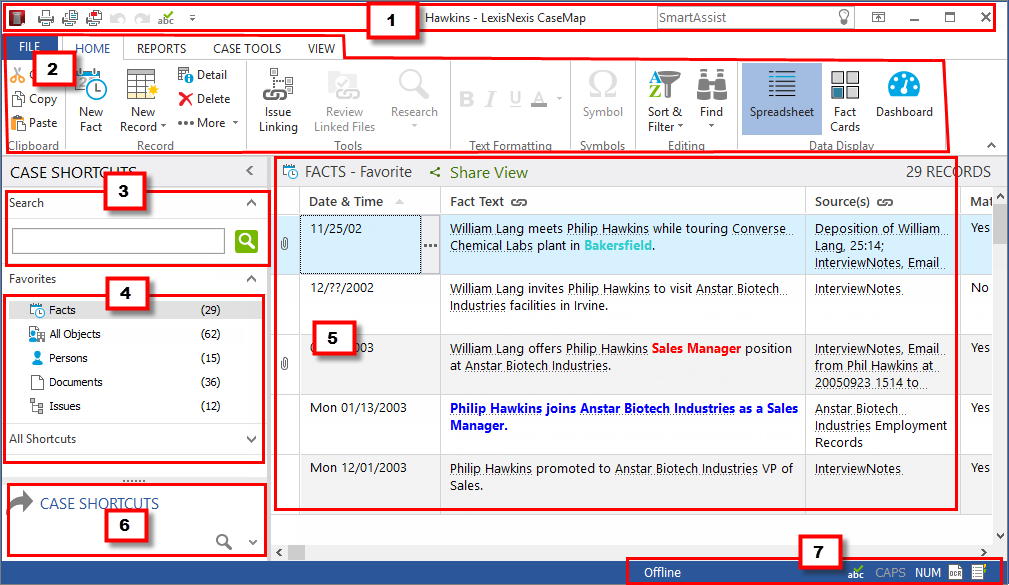Click the magnifier icon in bottom navigation pane
Image resolution: width=1009 pixels, height=585 pixels.
pyautogui.click(x=223, y=542)
